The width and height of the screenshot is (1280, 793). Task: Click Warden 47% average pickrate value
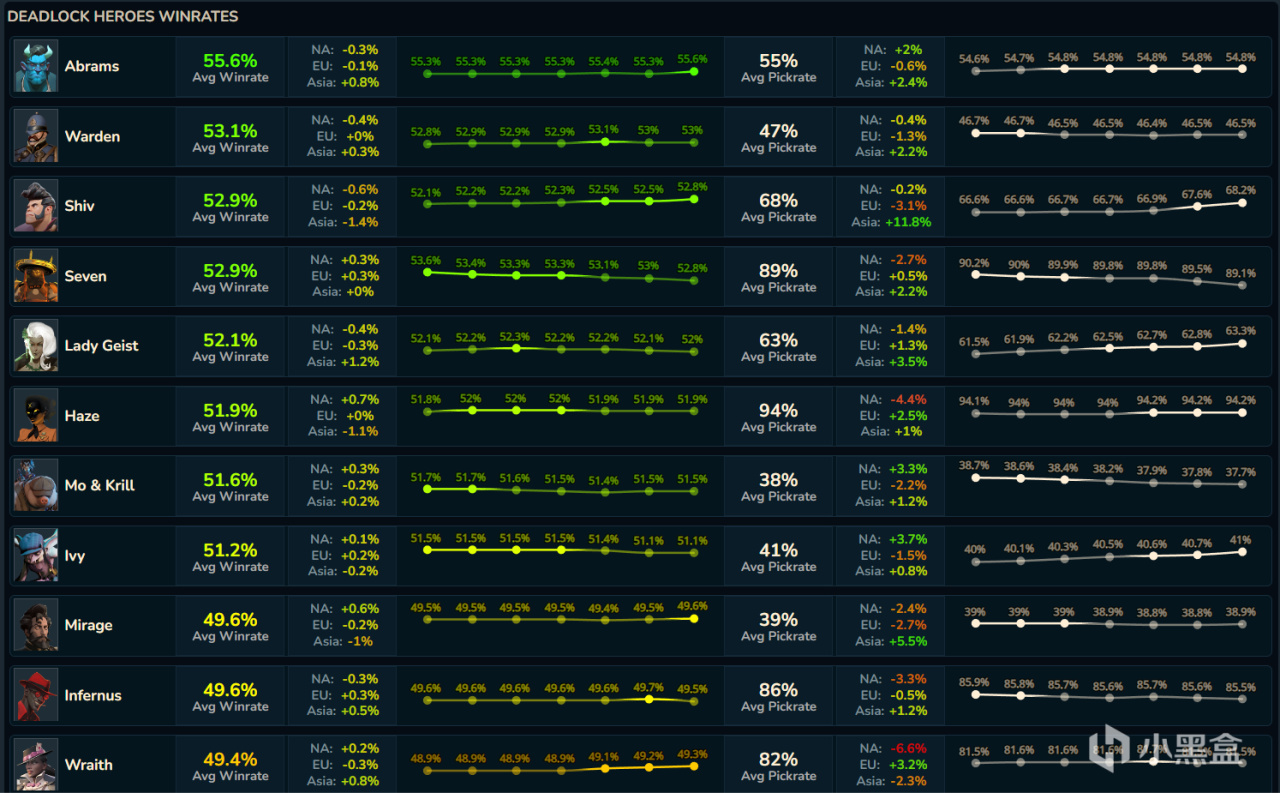click(x=778, y=130)
